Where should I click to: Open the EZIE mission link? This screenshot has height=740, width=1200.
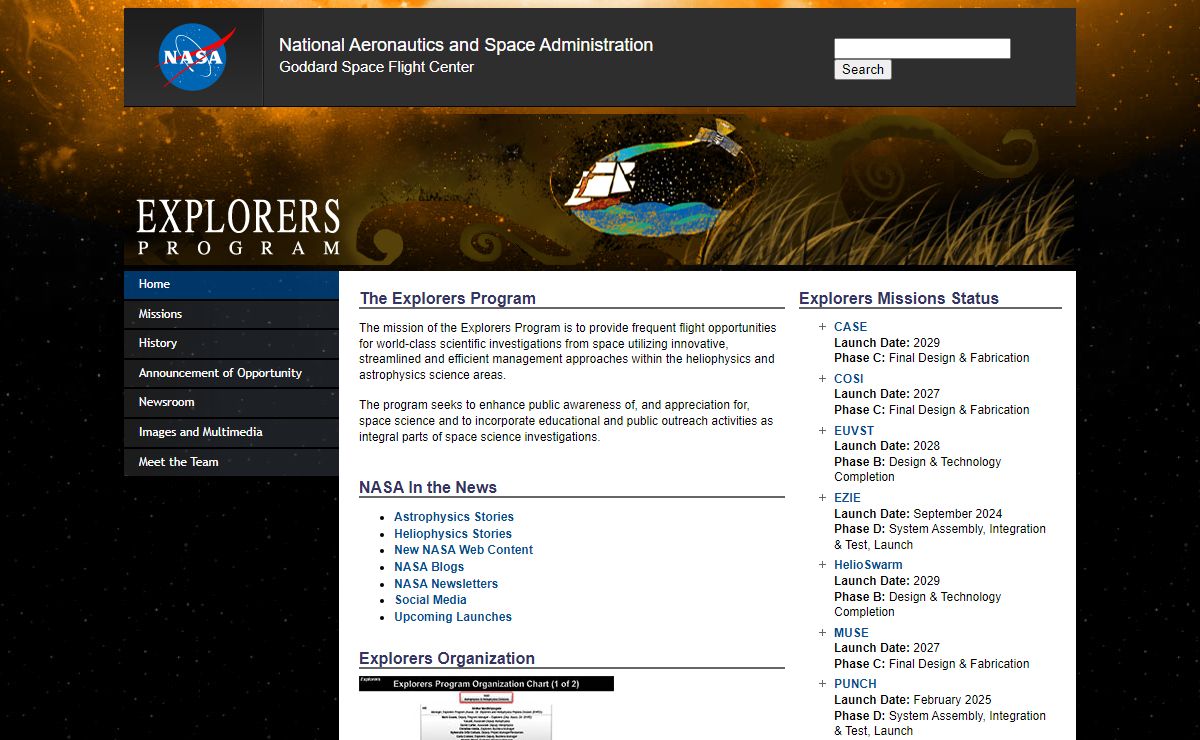(x=847, y=498)
